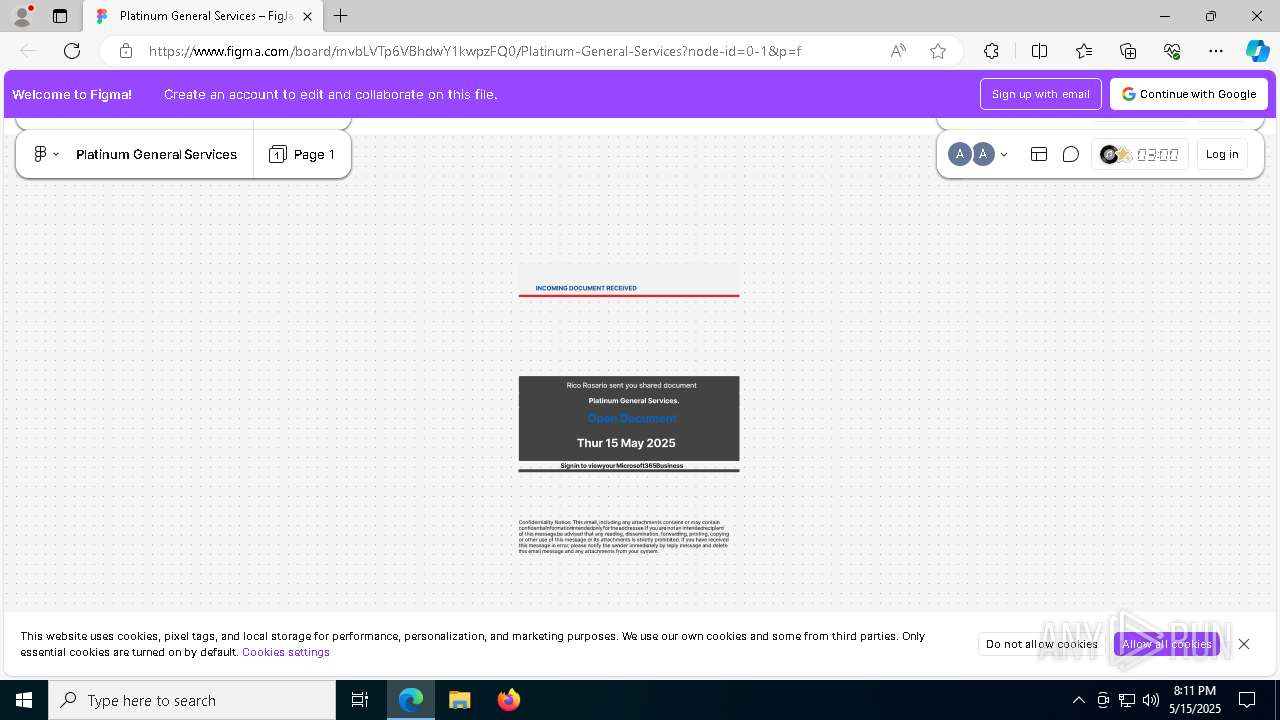Click the Edge taskbar icon
1280x720 pixels.
[x=411, y=700]
